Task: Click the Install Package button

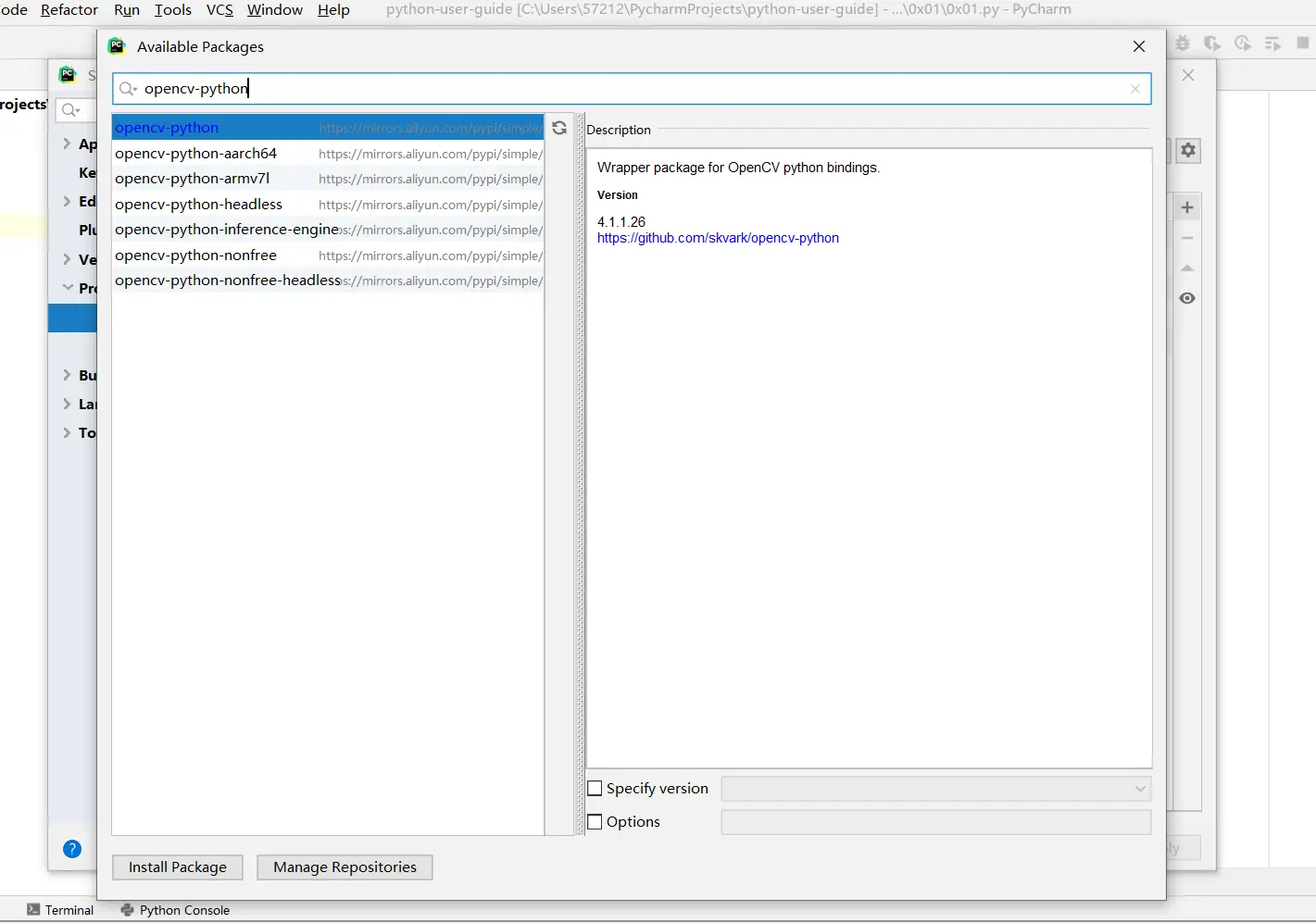Action: 178,867
